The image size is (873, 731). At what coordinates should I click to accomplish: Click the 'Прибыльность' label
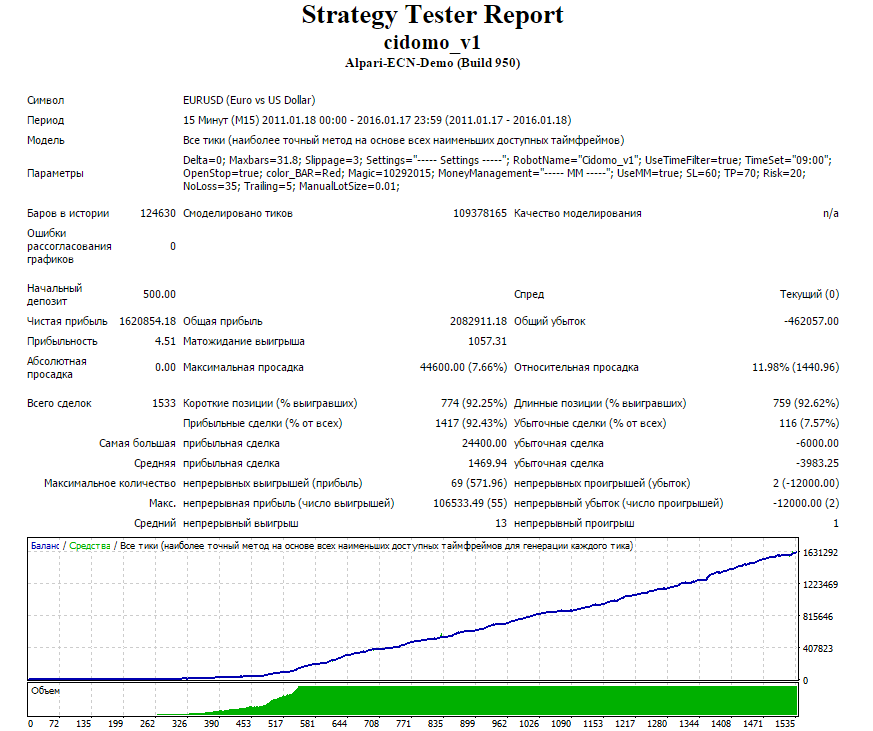coord(62,341)
